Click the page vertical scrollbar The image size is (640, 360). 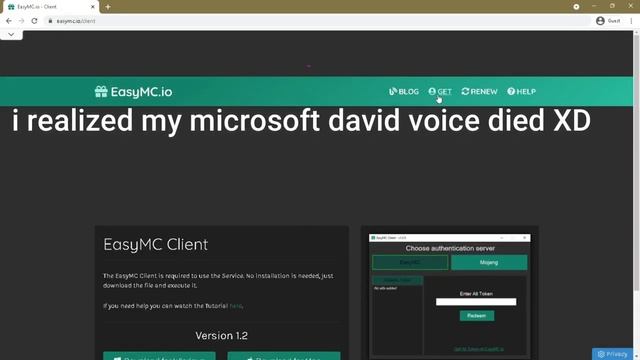tap(636, 163)
